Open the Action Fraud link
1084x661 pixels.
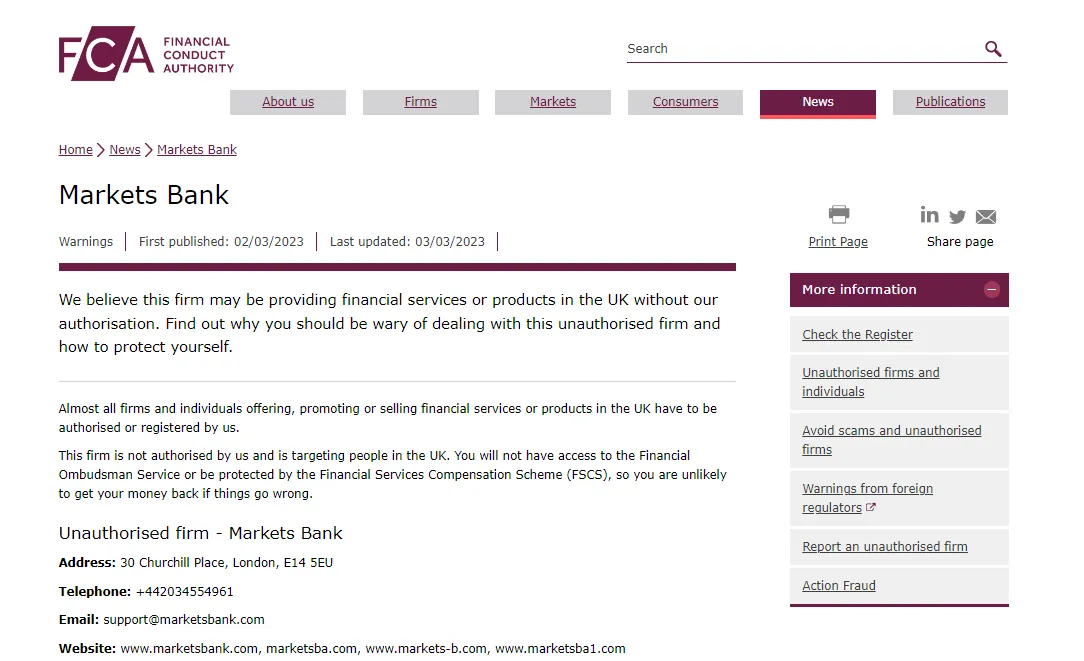(839, 586)
